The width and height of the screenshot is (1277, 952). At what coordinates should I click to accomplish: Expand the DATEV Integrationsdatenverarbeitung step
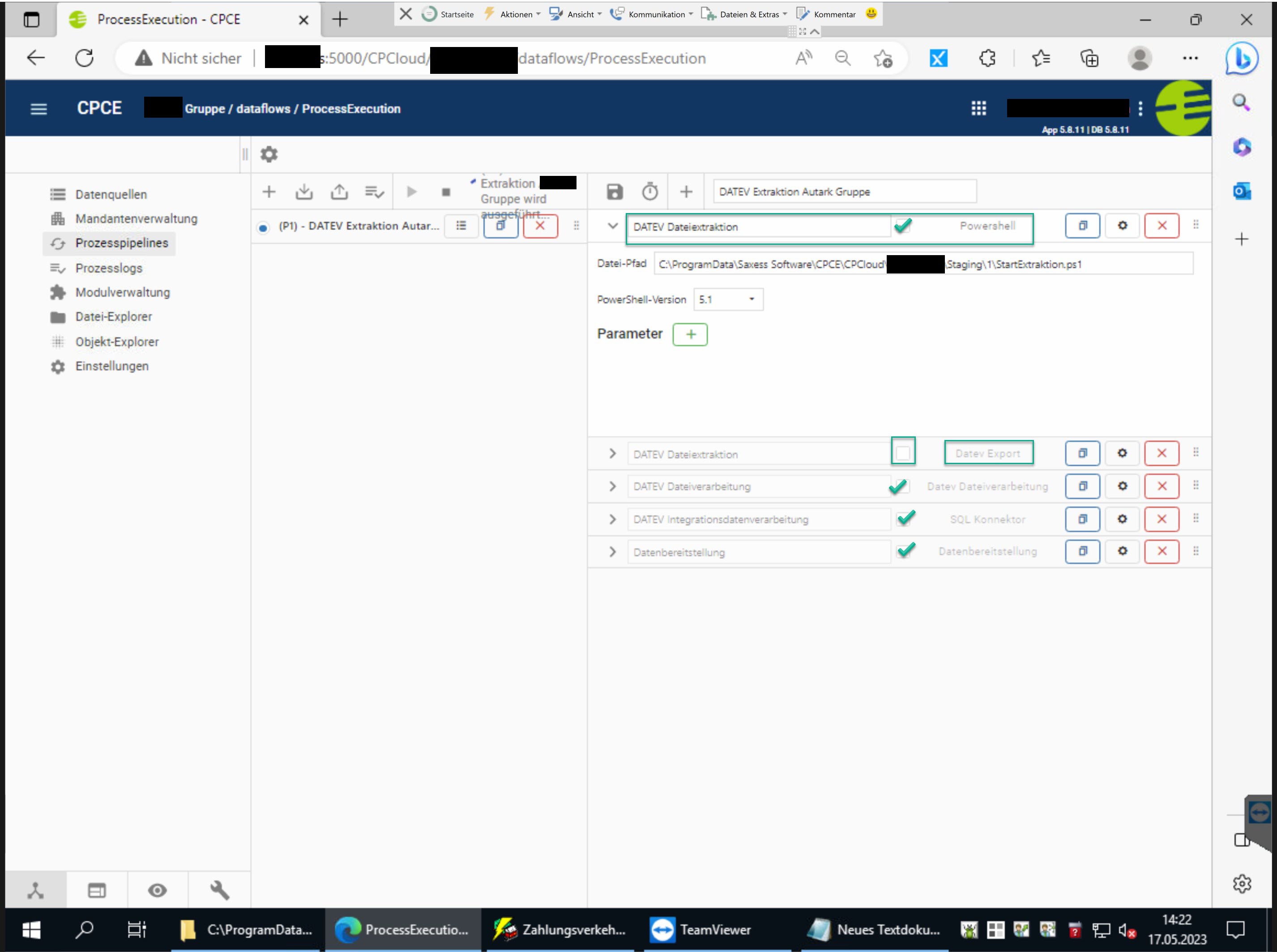coord(612,519)
